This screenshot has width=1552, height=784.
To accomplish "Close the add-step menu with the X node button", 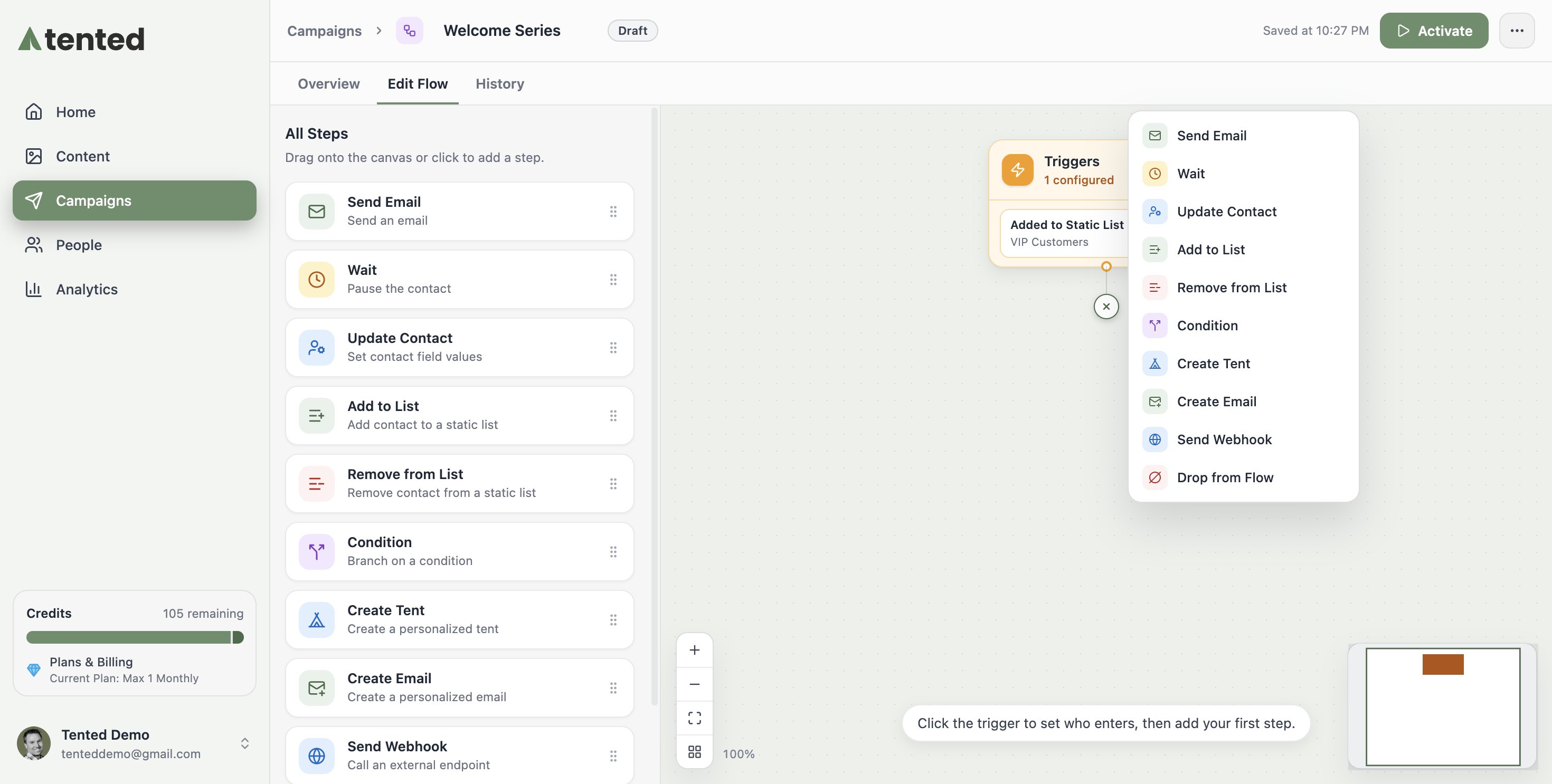I will click(x=1106, y=307).
